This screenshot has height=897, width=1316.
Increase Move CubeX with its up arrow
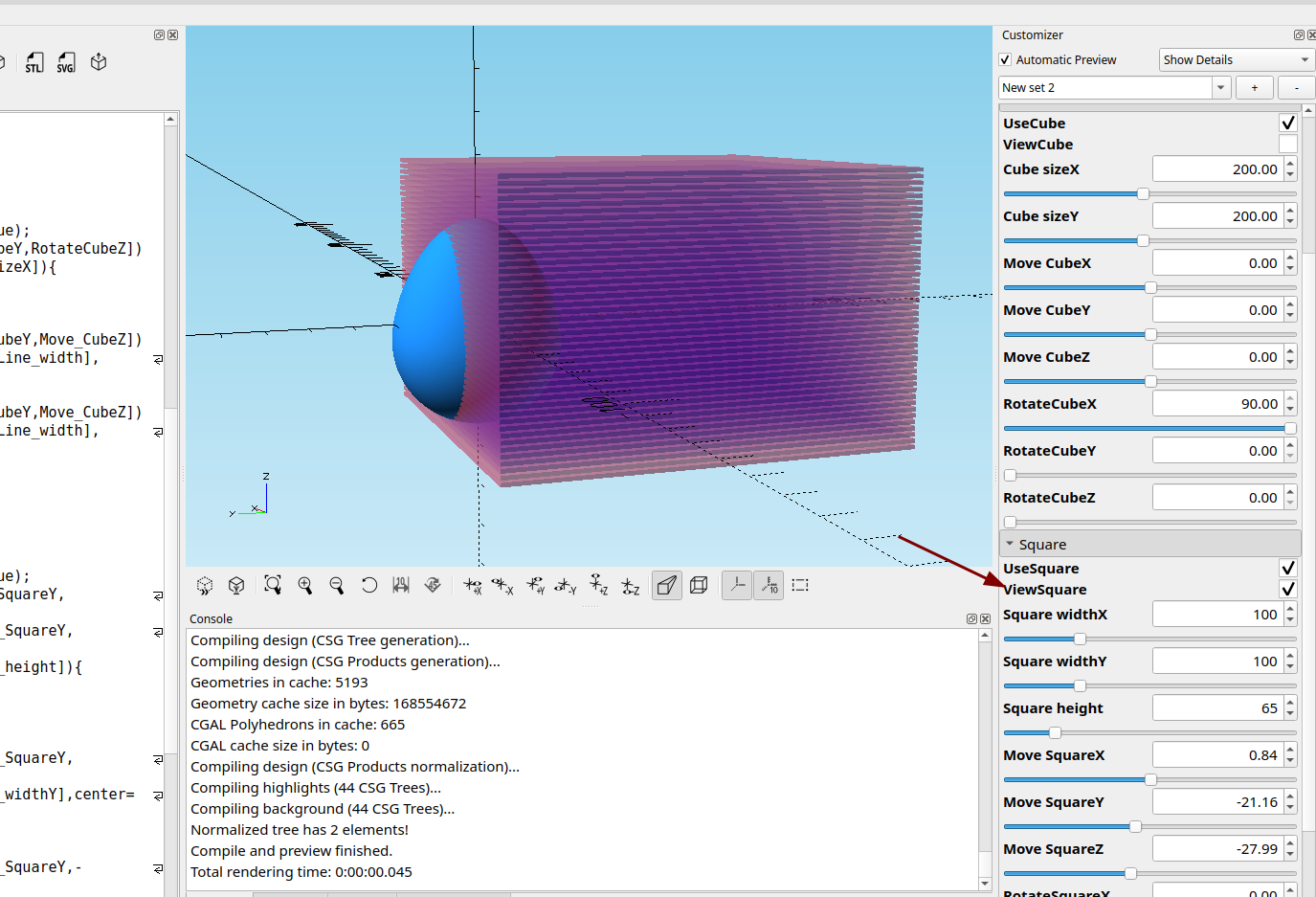pyautogui.click(x=1290, y=258)
